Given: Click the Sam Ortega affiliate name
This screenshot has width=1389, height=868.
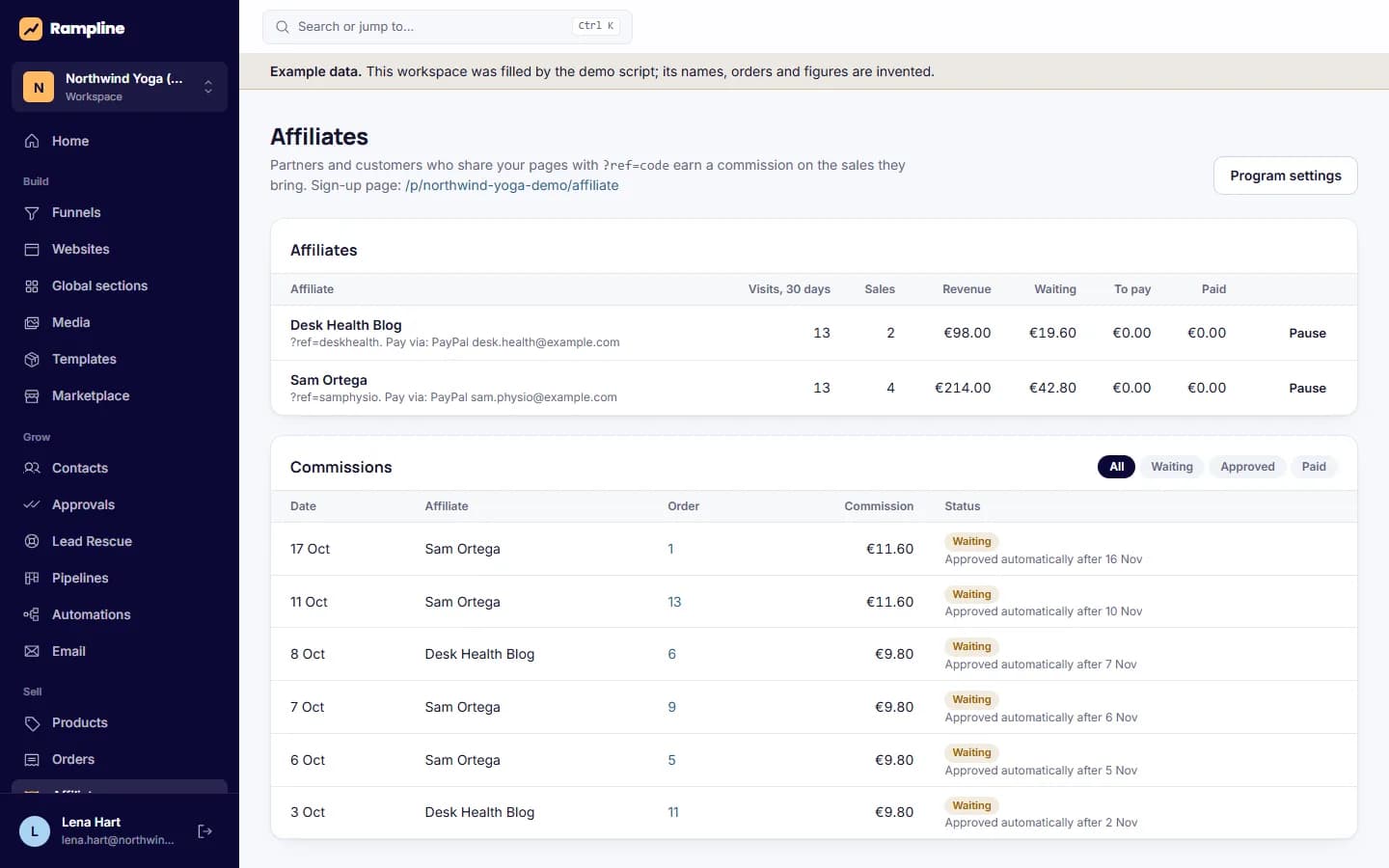Looking at the screenshot, I should (x=328, y=380).
